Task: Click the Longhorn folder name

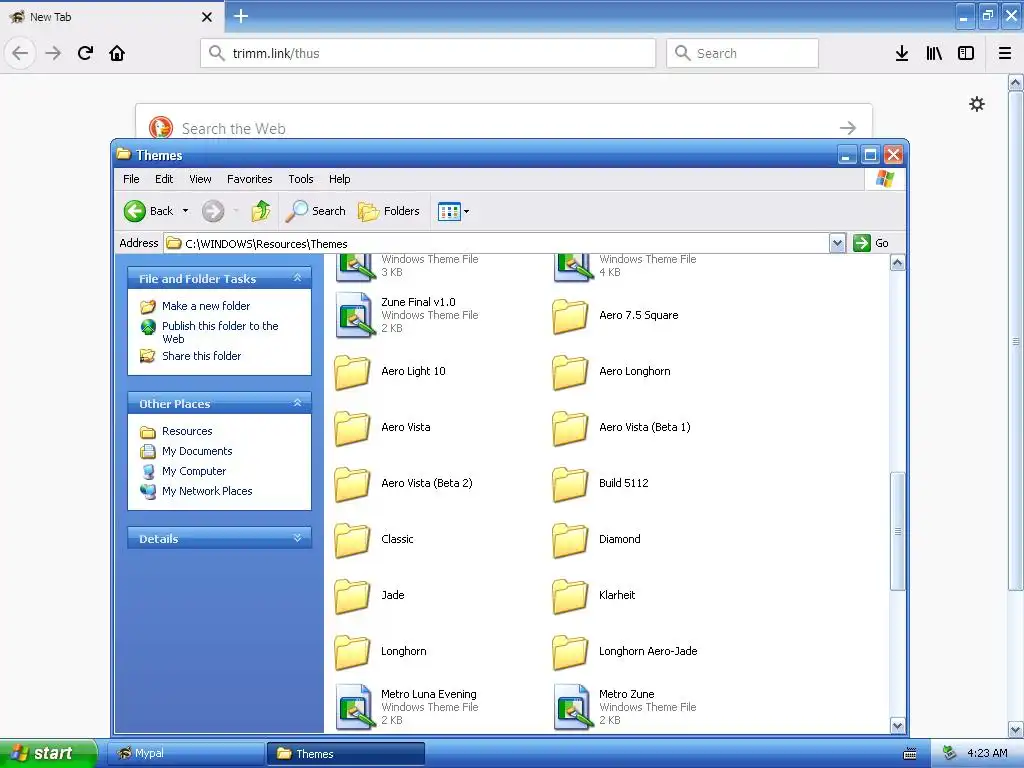Action: pyautogui.click(x=404, y=651)
